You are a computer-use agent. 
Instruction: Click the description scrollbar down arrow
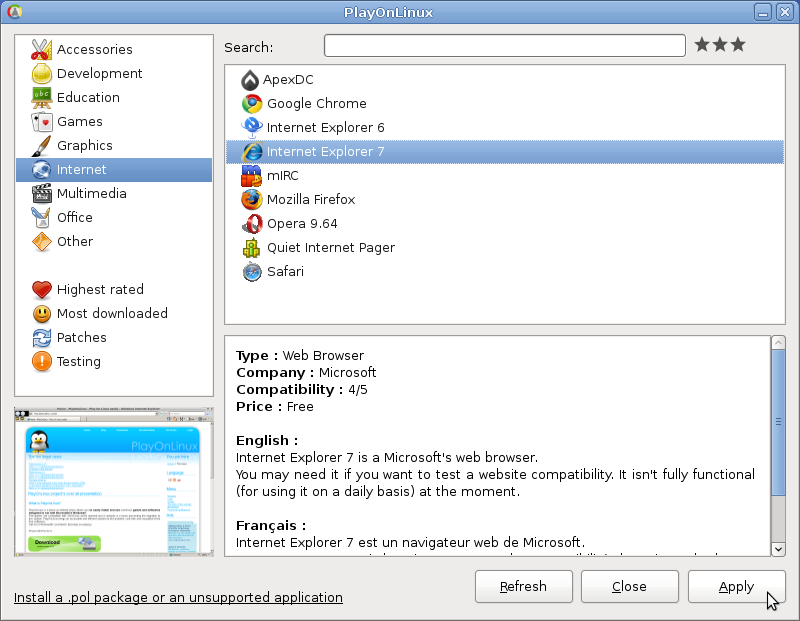pos(778,550)
